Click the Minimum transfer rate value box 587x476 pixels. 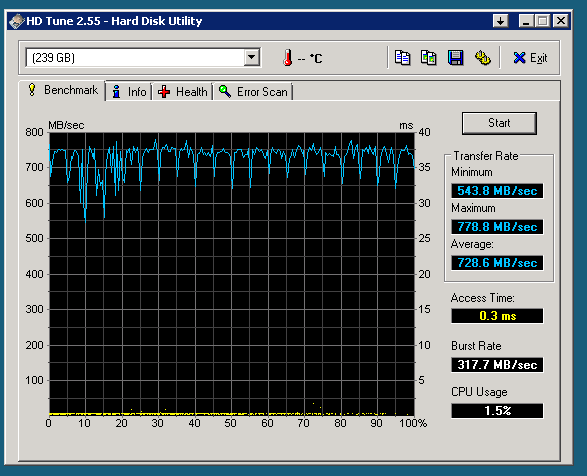pyautogui.click(x=497, y=191)
